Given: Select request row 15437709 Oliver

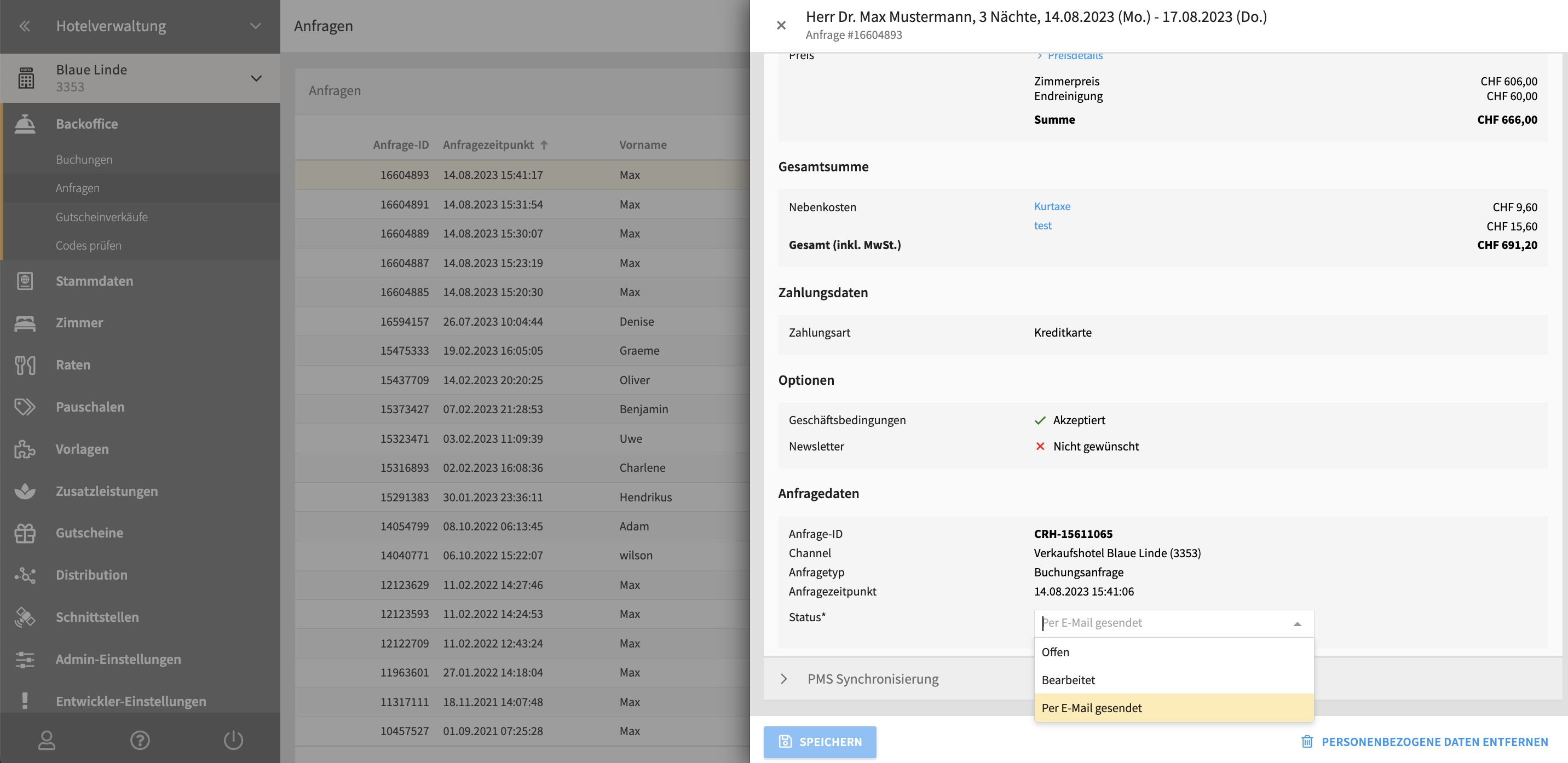Looking at the screenshot, I should pyautogui.click(x=522, y=380).
